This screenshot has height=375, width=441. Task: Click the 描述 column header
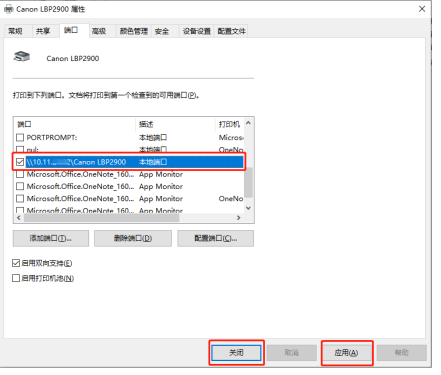click(x=176, y=124)
